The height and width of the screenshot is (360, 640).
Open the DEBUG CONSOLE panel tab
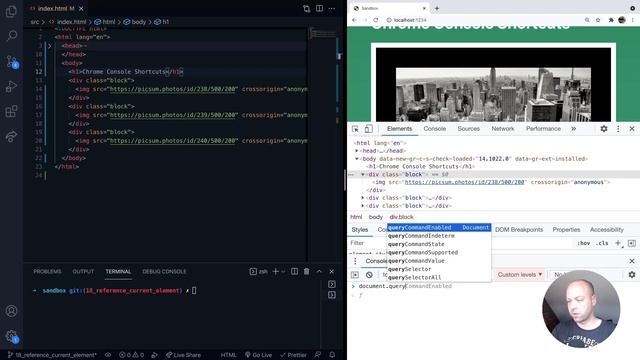pos(164,271)
